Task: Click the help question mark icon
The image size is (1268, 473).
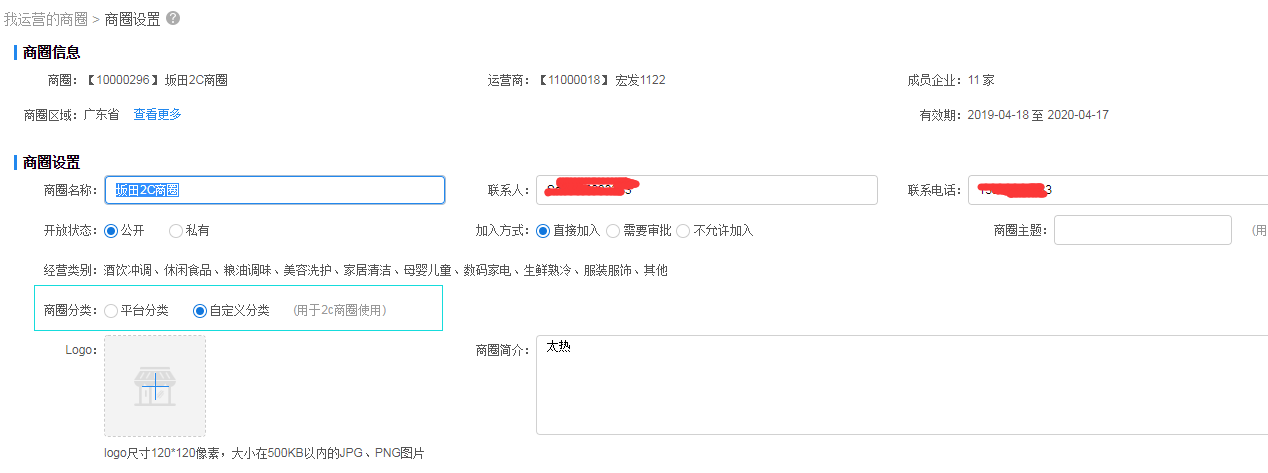Action: pyautogui.click(x=174, y=18)
